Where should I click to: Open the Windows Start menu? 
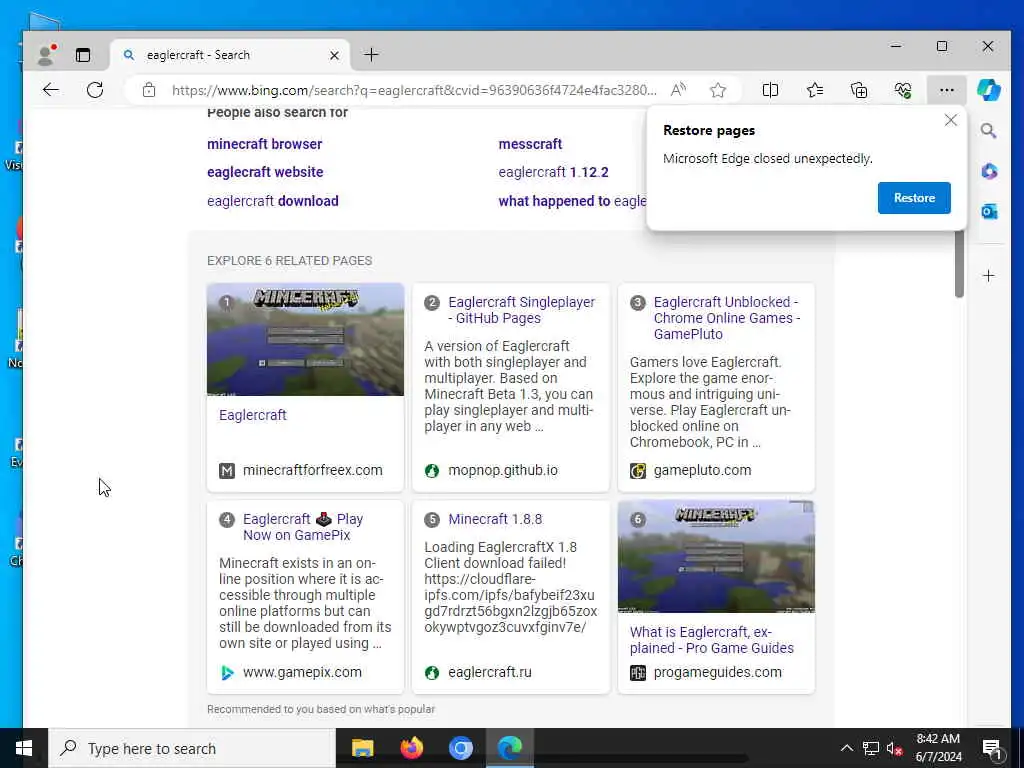coord(24,748)
